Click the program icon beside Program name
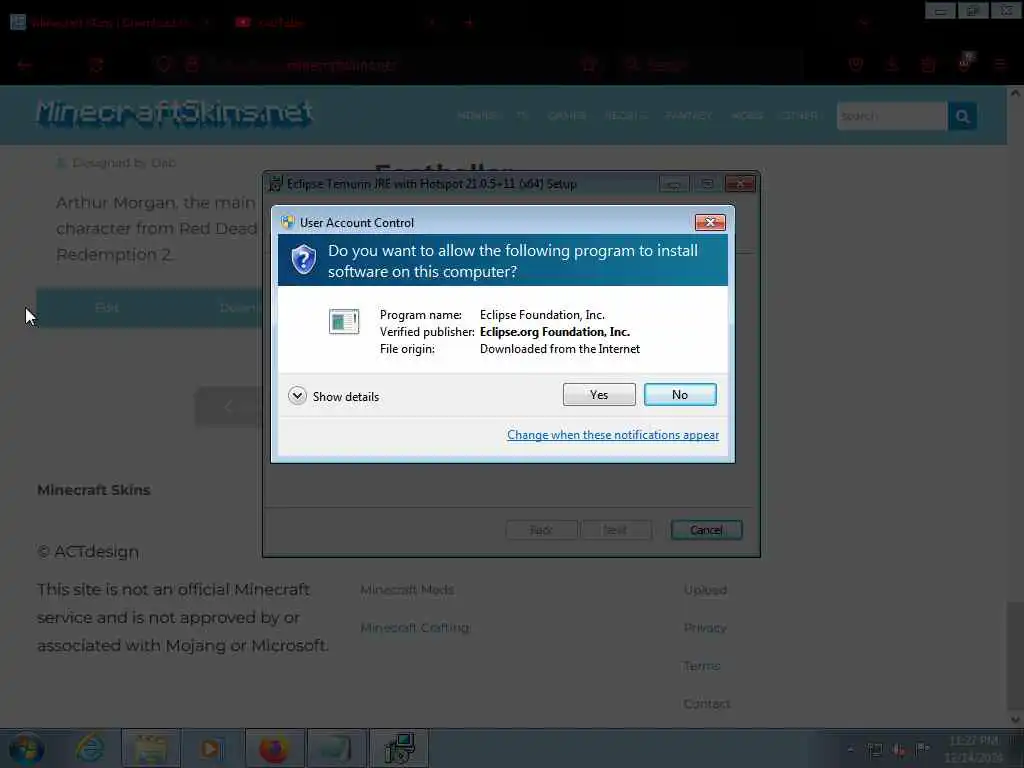Viewport: 1024px width, 768px height. click(x=344, y=321)
